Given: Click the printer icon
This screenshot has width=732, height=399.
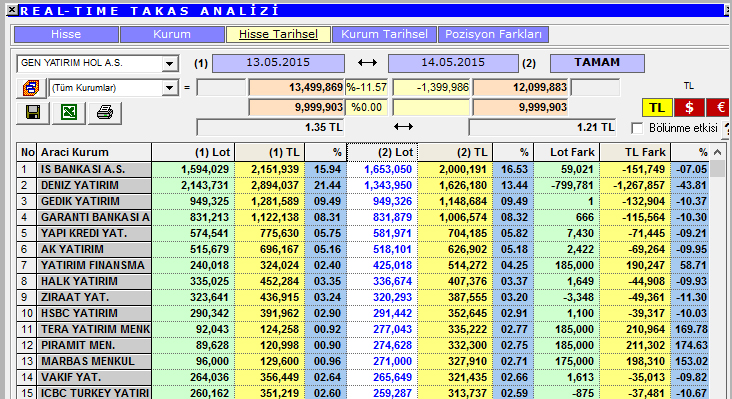Looking at the screenshot, I should click(105, 112).
